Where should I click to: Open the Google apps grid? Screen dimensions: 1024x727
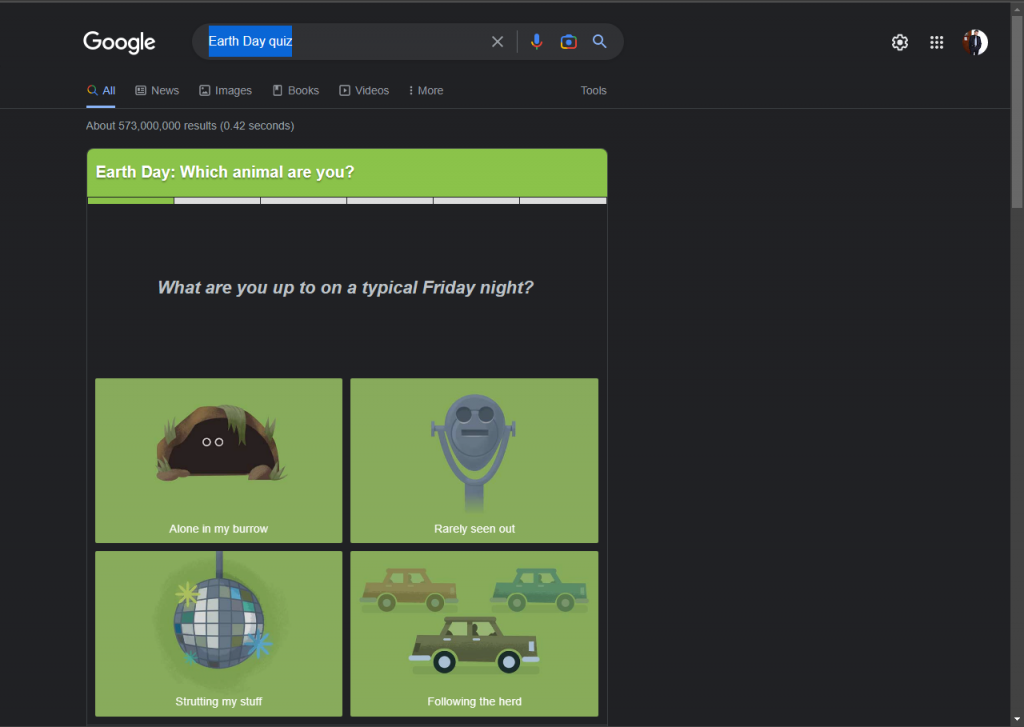click(x=936, y=42)
